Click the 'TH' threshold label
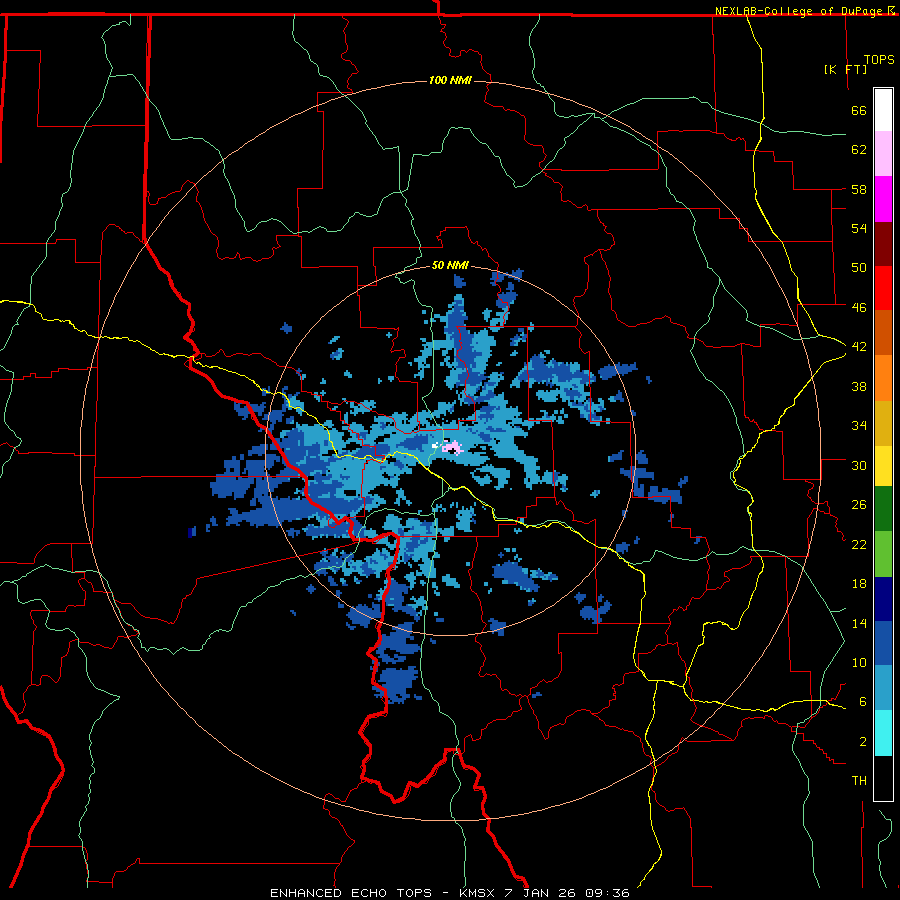 pos(859,781)
